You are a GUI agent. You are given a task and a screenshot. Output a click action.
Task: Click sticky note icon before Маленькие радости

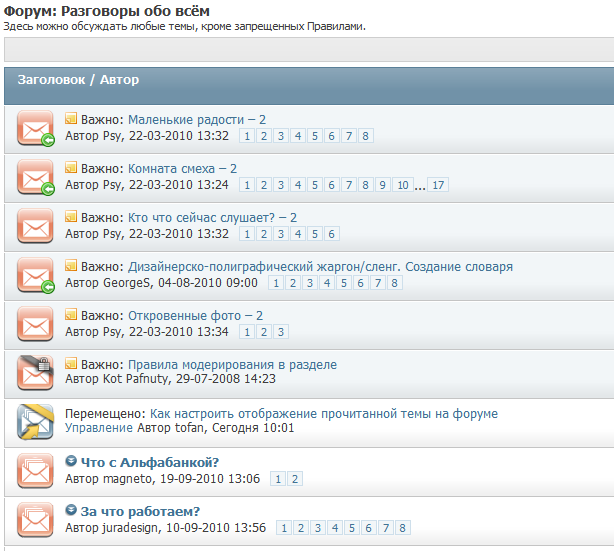71,118
